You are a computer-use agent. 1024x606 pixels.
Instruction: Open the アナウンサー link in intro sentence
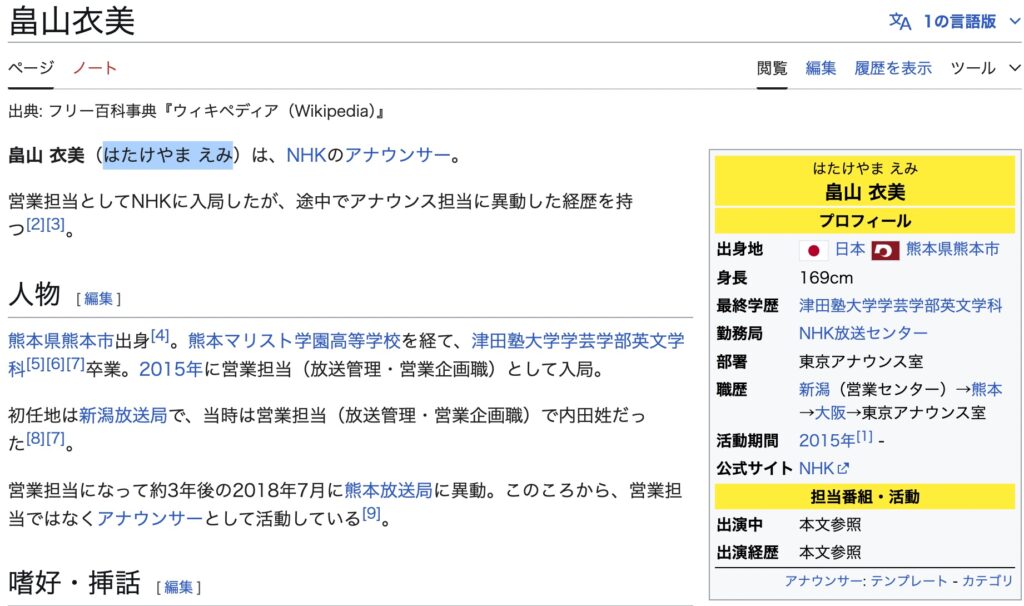coord(397,155)
